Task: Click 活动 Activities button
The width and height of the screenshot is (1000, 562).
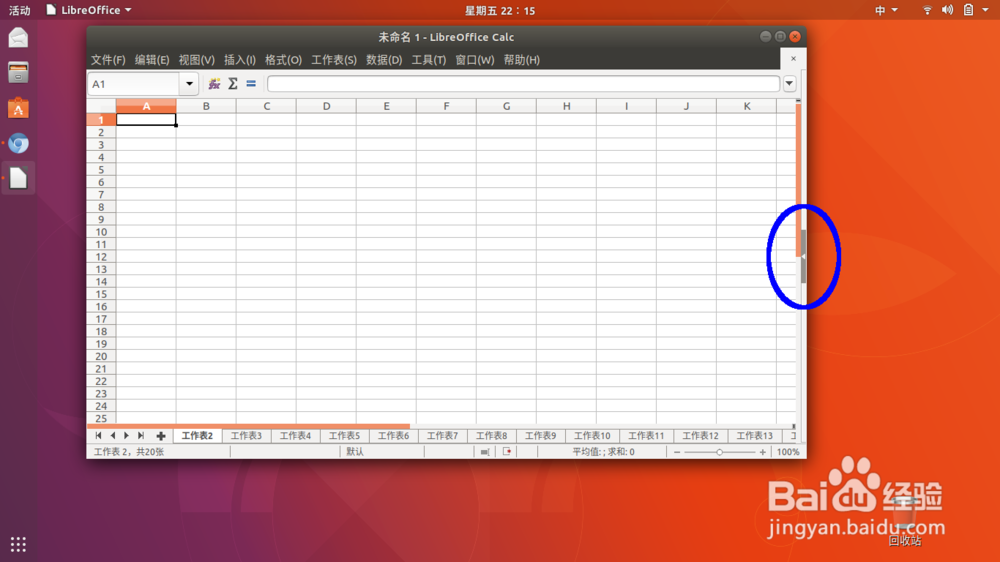Action: pyautogui.click(x=20, y=10)
